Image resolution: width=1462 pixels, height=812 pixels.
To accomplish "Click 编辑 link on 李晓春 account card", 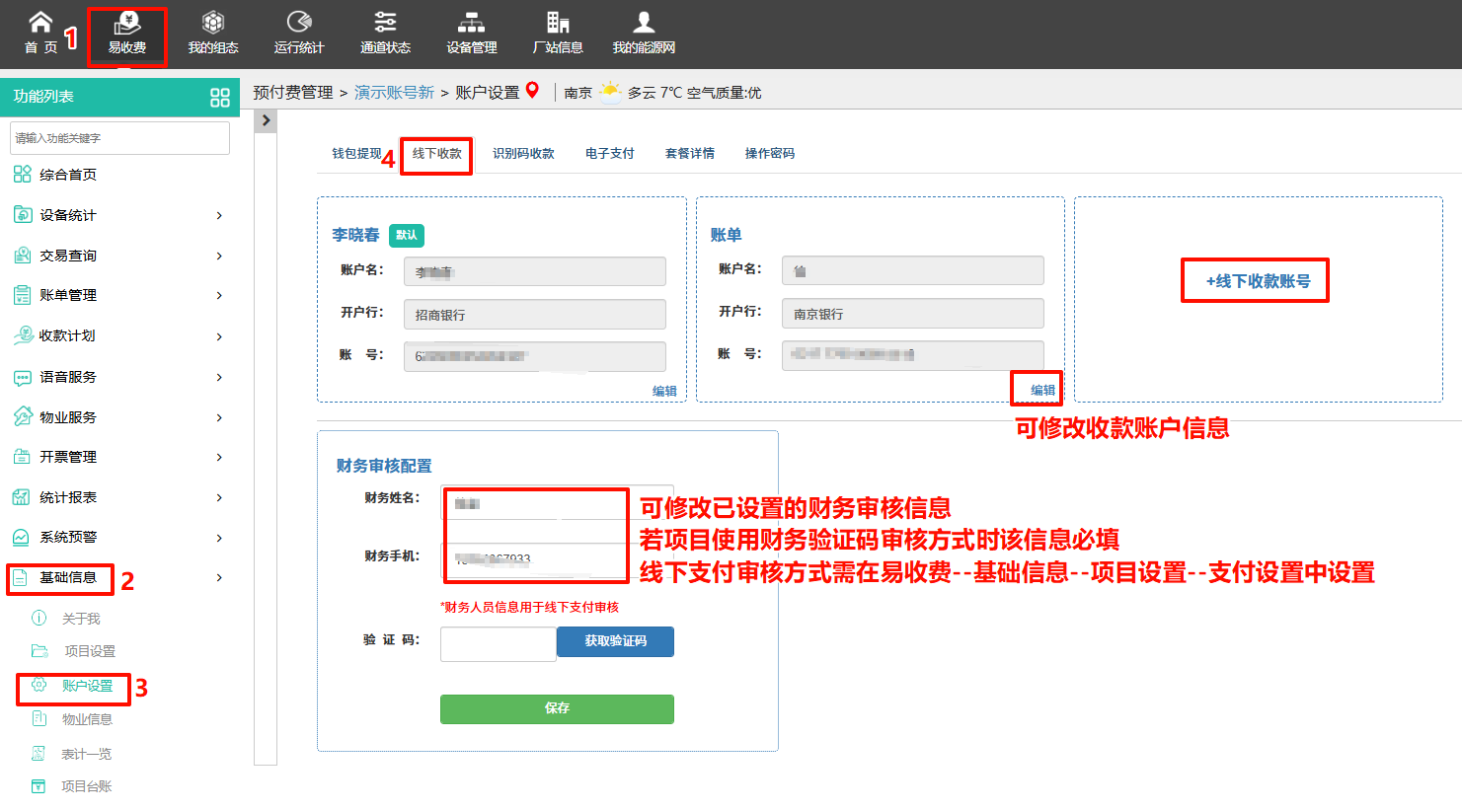I will (664, 391).
